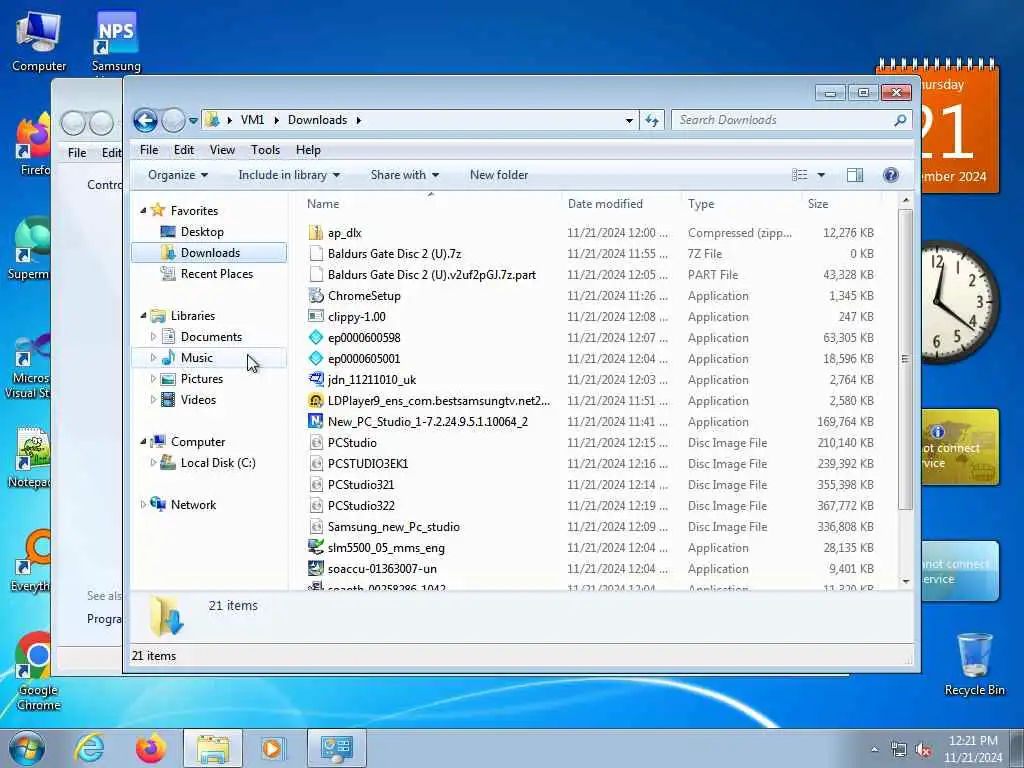Screen dimensions: 1024x768
Task: Select the Samsung_new_Pc_studio file name
Action: [394, 526]
